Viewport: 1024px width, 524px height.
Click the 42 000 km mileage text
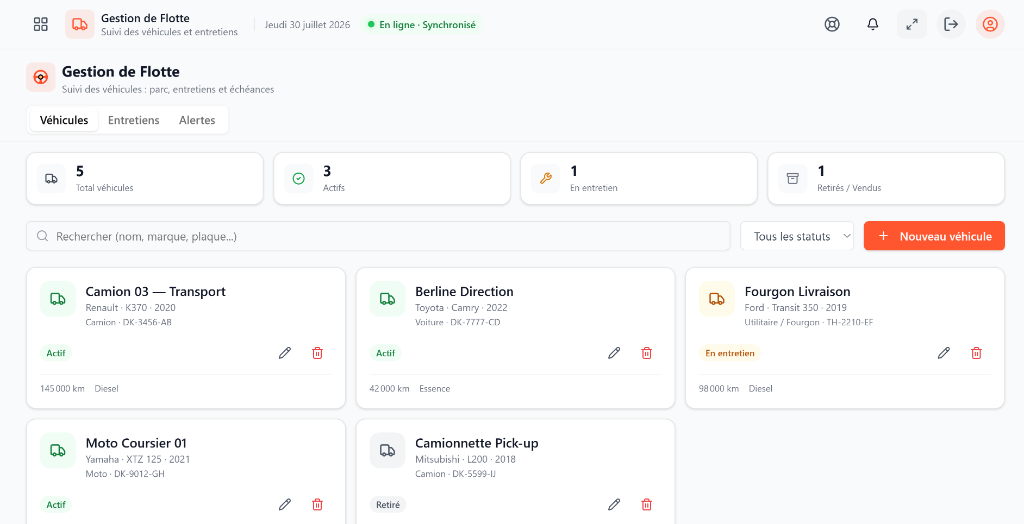tap(389, 389)
